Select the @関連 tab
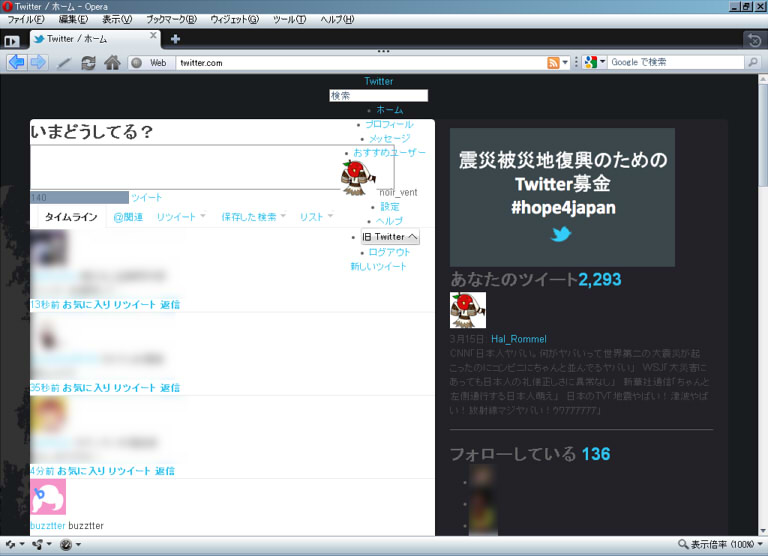The image size is (768, 556). [x=128, y=217]
